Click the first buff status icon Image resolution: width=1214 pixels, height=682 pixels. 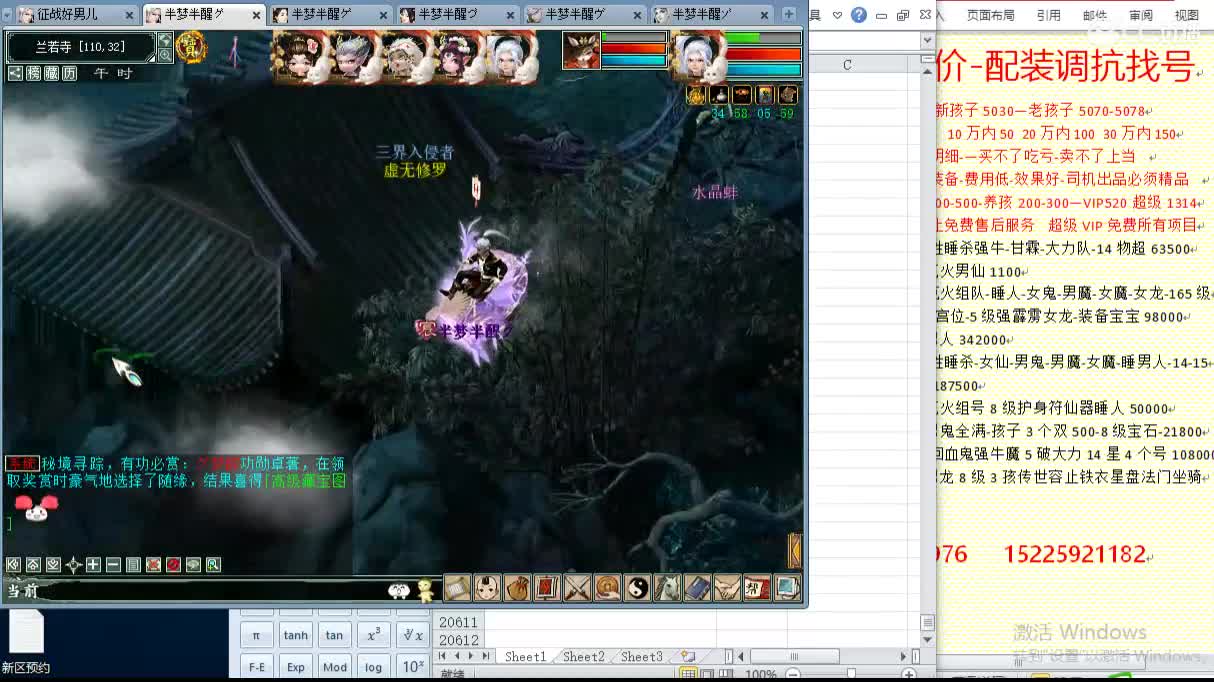click(x=695, y=95)
